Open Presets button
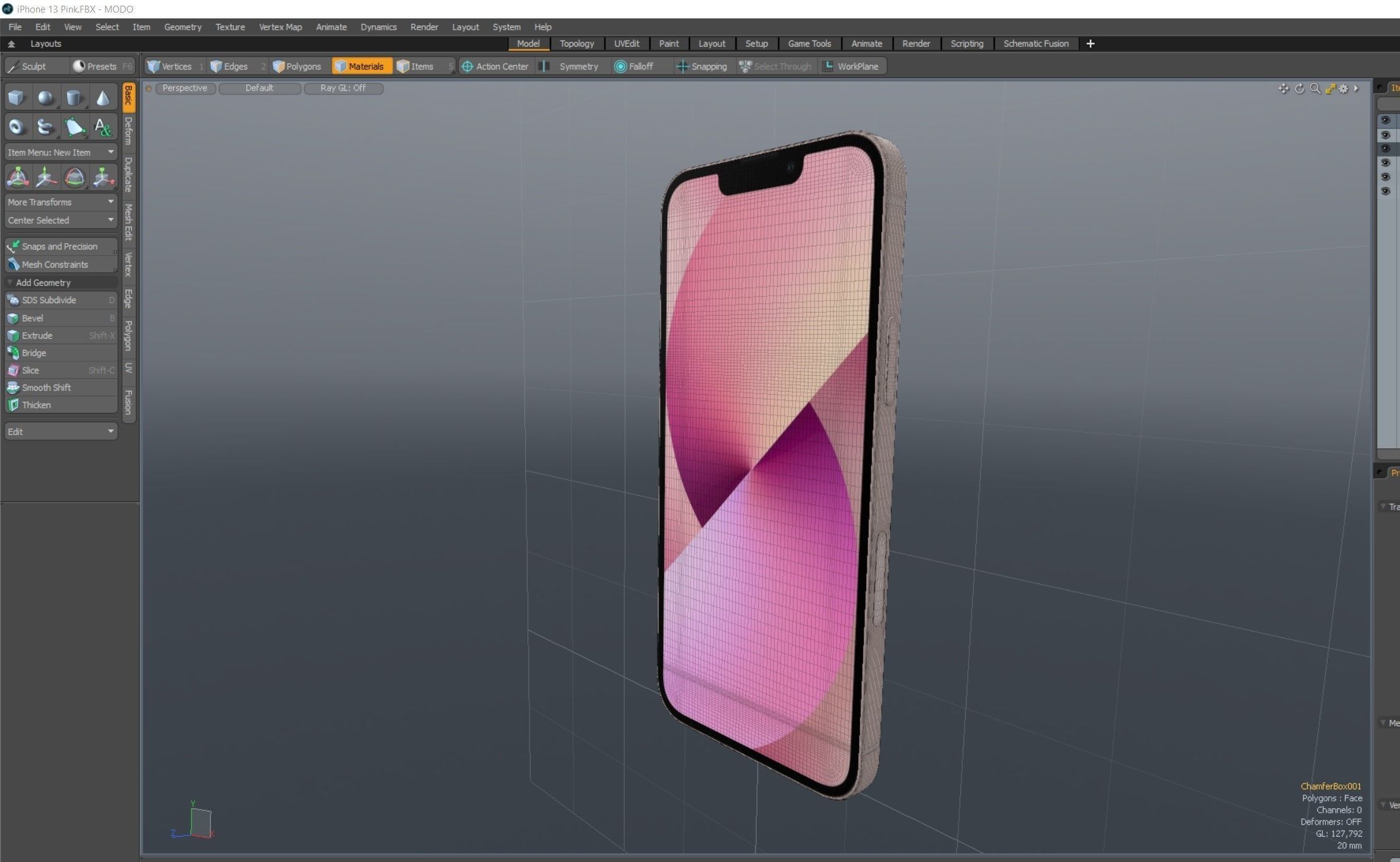Viewport: 1400px width, 862px height. (102, 66)
